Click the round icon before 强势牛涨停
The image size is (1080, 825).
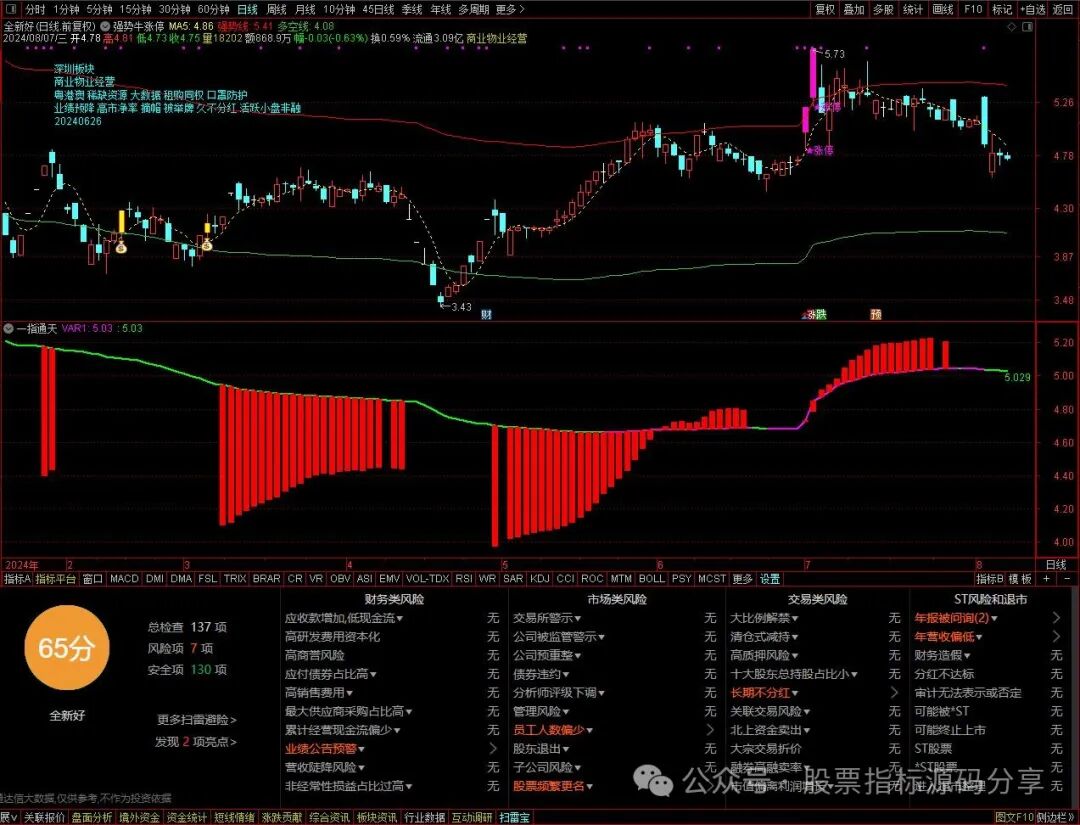pyautogui.click(x=105, y=27)
